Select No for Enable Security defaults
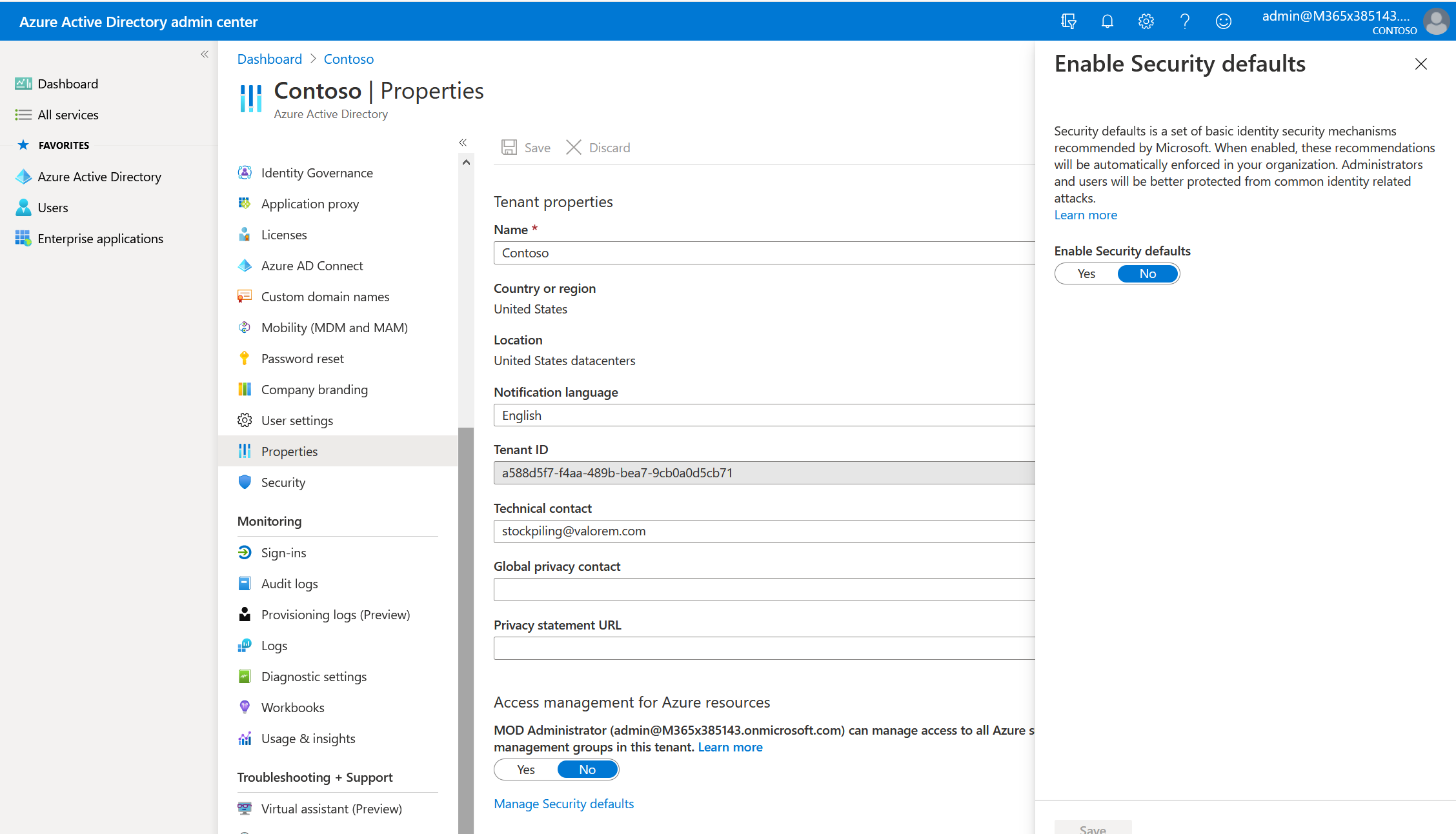 (1148, 273)
